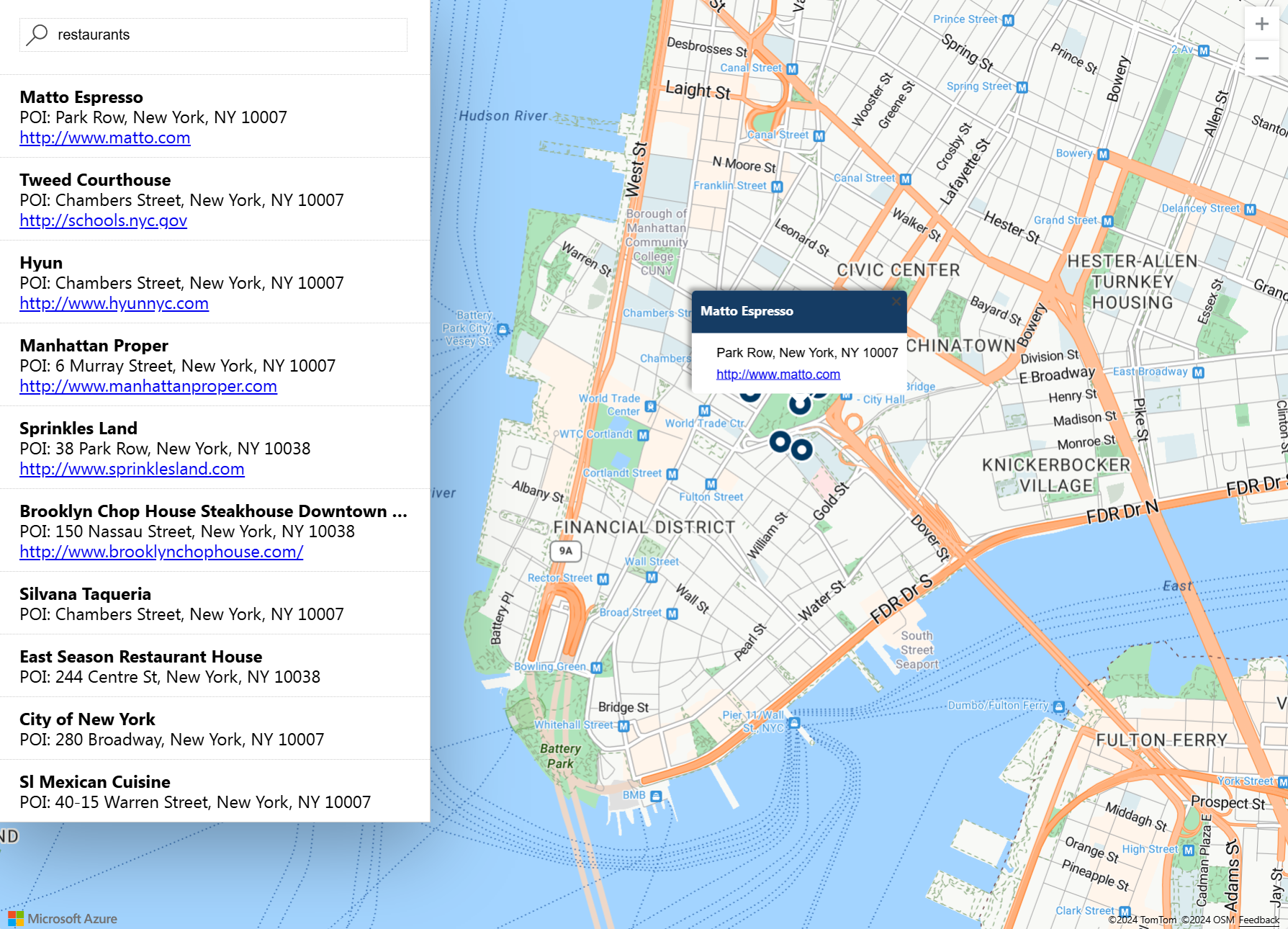Select the Manhattan Proper result
This screenshot has width=1288, height=929.
[94, 346]
